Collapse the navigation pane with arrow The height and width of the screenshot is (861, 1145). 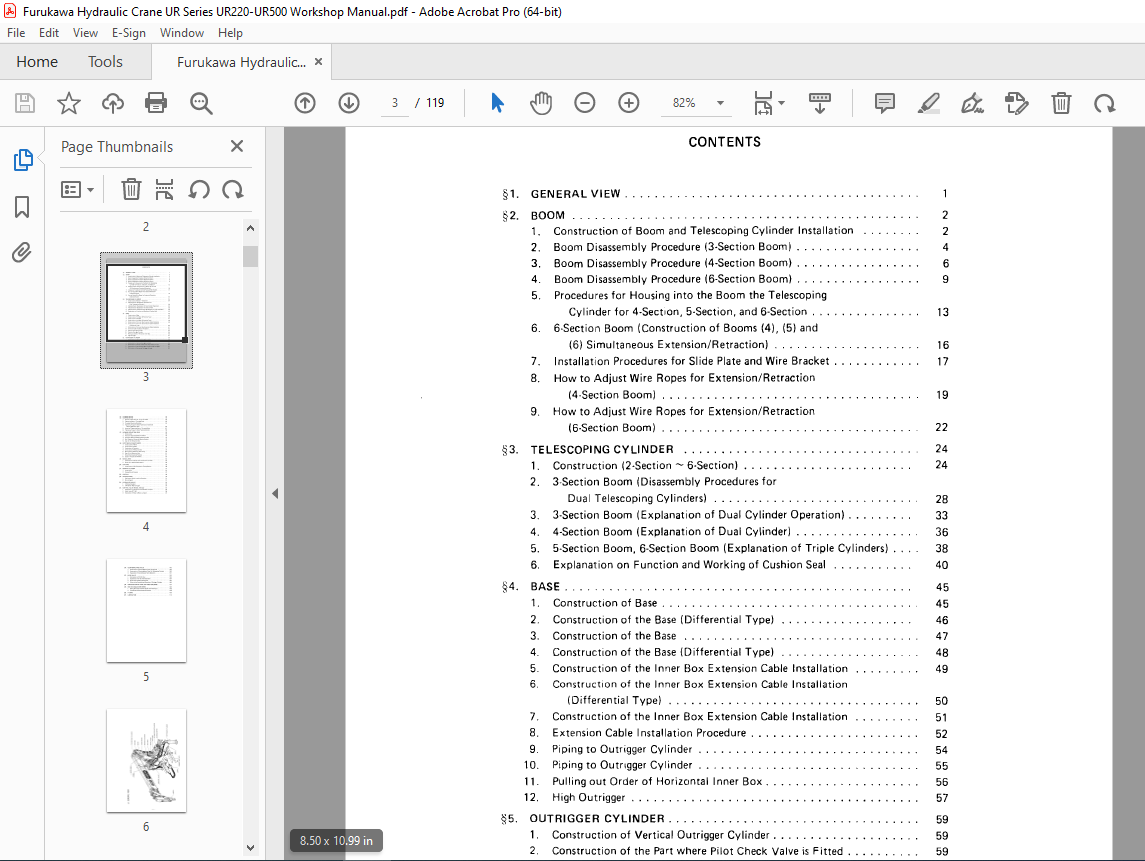pos(275,494)
